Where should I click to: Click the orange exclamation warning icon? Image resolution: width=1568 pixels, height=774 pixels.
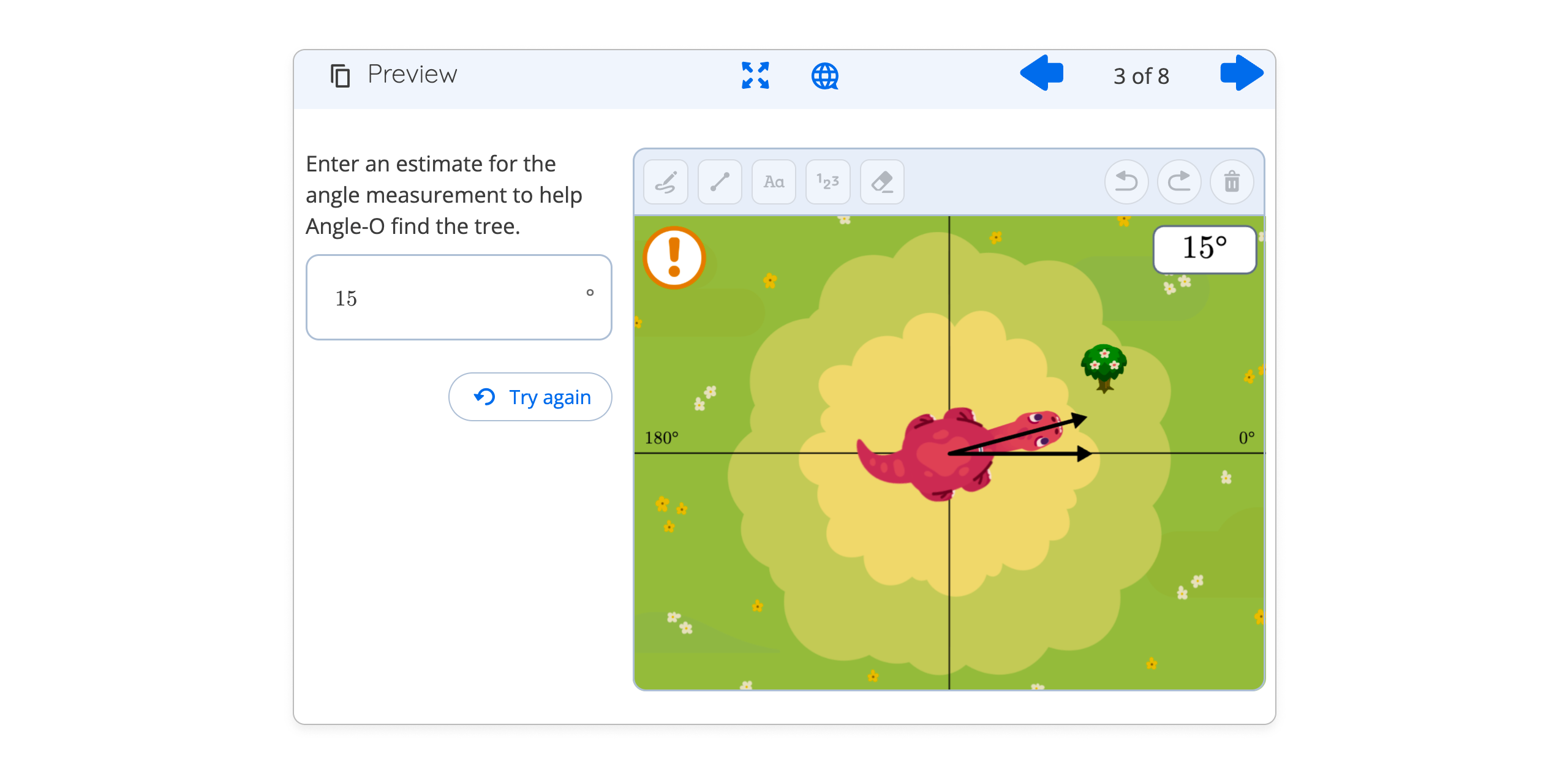pos(674,258)
